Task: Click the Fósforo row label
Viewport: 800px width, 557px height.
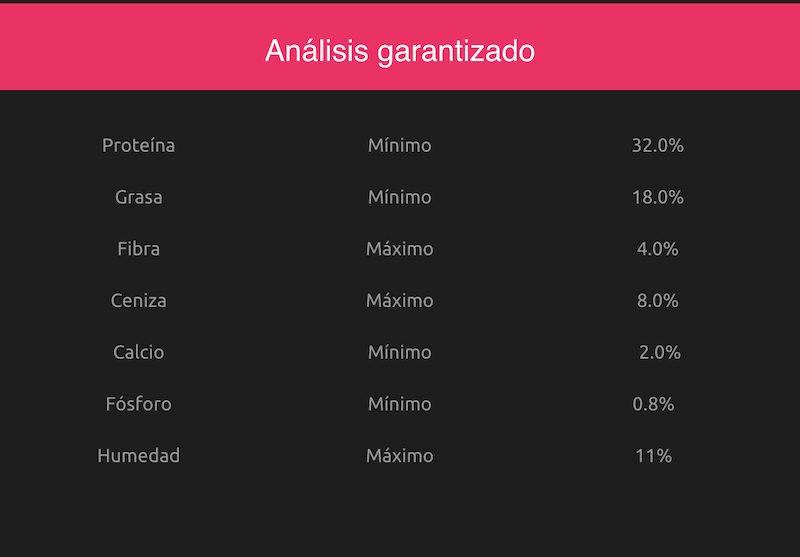Action: [x=138, y=404]
